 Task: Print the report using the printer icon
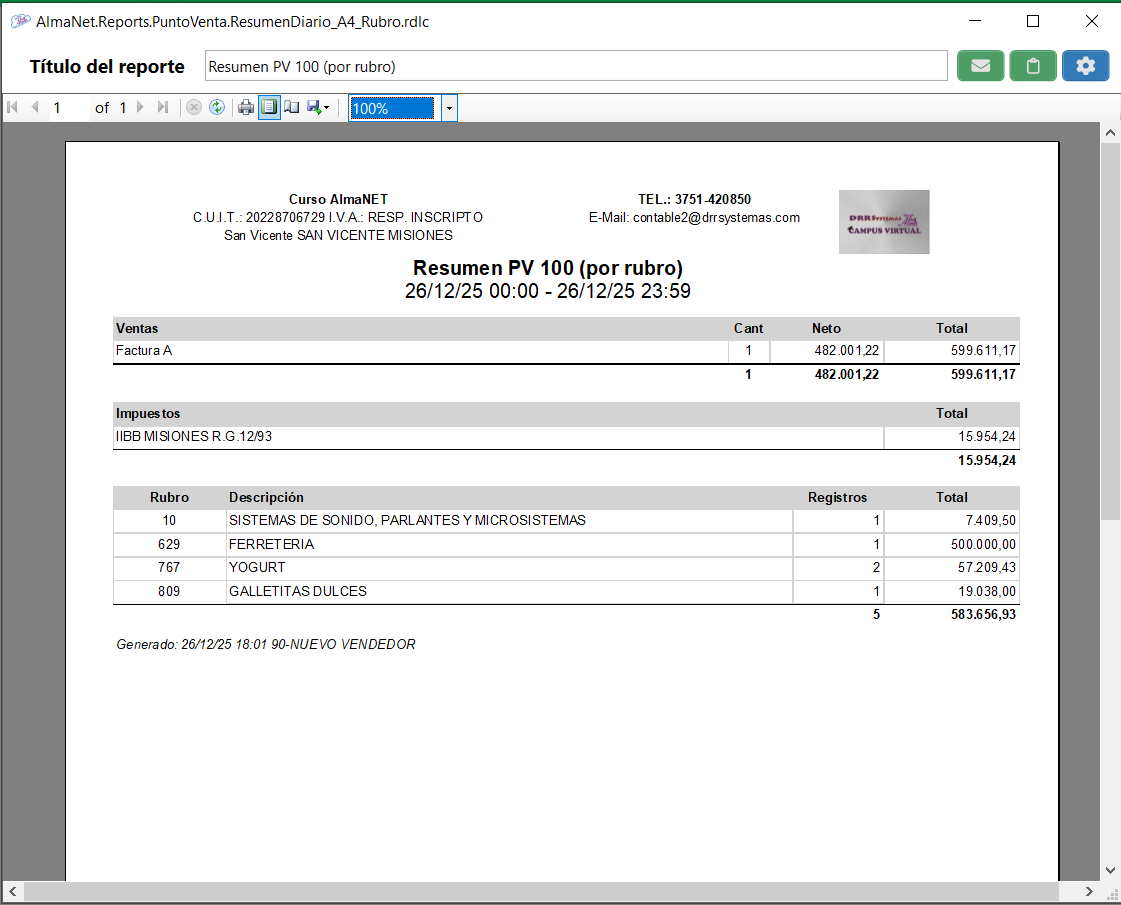246,108
